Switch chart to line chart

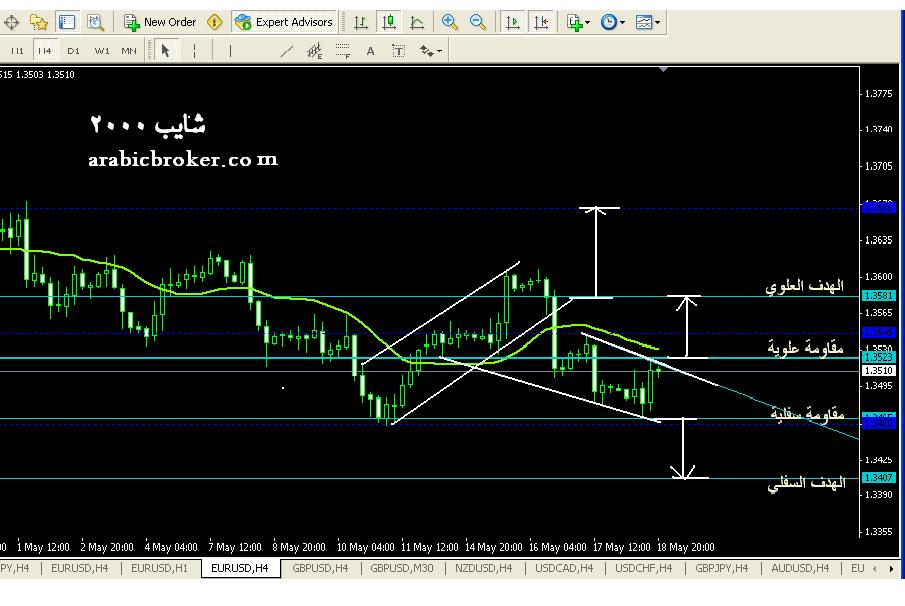[x=417, y=23]
